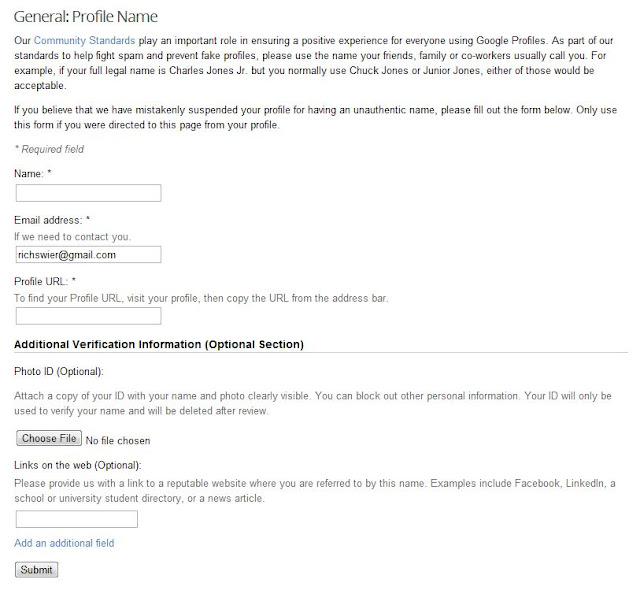Click the 'Required field' note
640x594 pixels.
click(x=49, y=149)
